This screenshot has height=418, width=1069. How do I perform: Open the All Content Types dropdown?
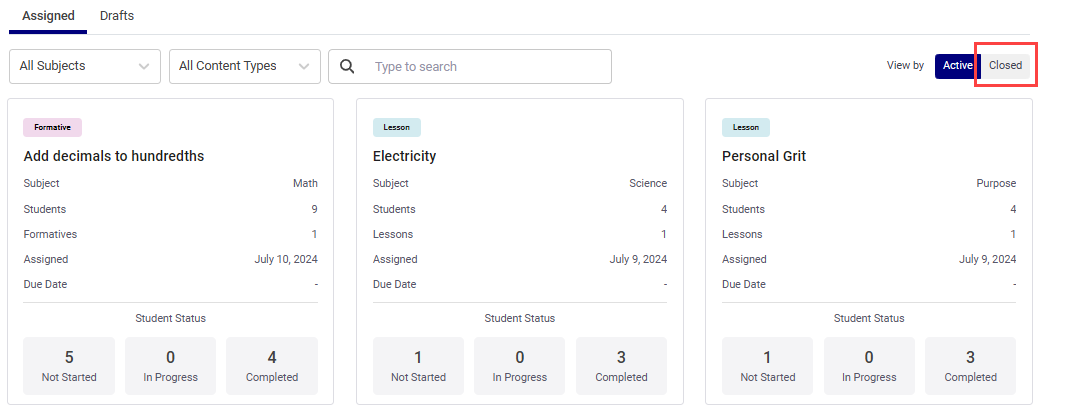[244, 66]
